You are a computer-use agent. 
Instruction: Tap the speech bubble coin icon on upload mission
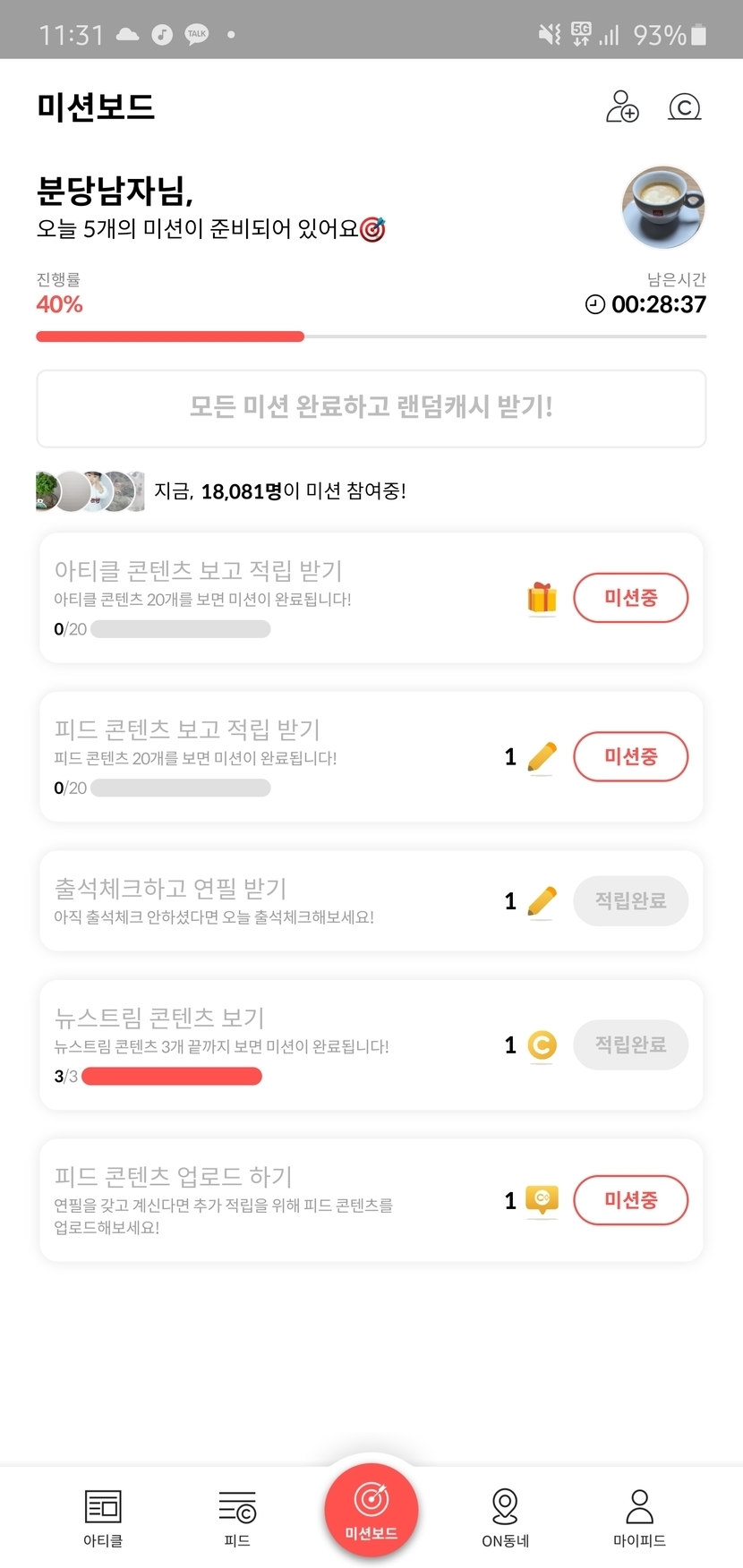tap(542, 1200)
